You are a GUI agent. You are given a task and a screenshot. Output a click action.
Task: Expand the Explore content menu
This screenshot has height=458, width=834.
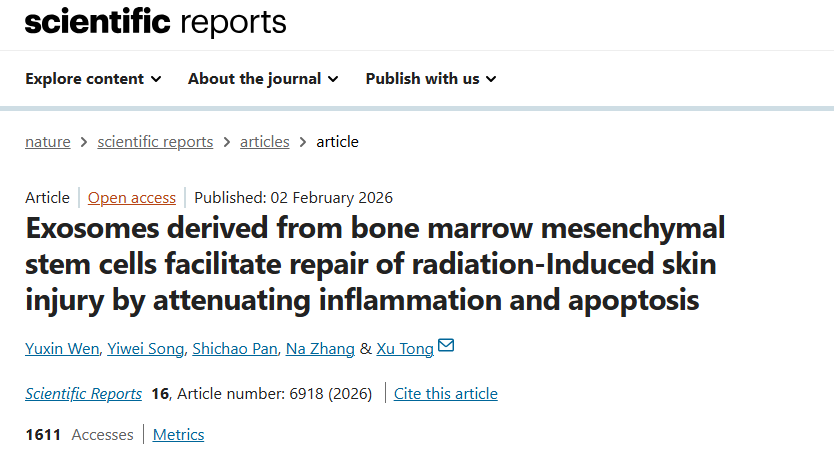(93, 78)
